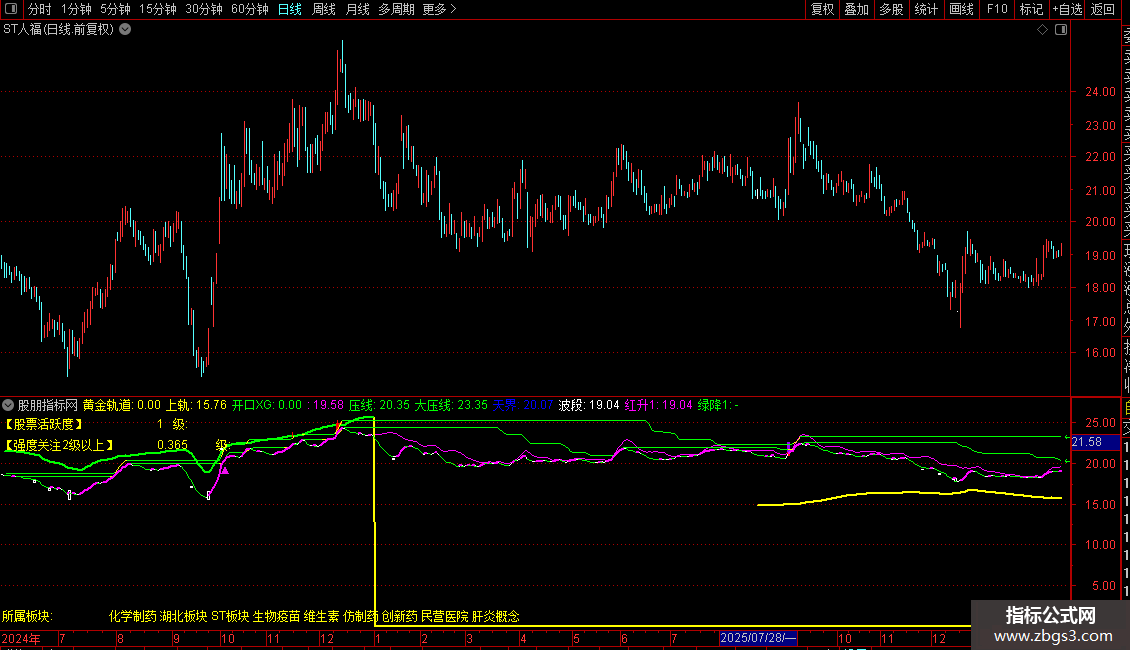The width and height of the screenshot is (1130, 650).
Task: Click the ST板块 sector label
Action: pyautogui.click(x=230, y=616)
